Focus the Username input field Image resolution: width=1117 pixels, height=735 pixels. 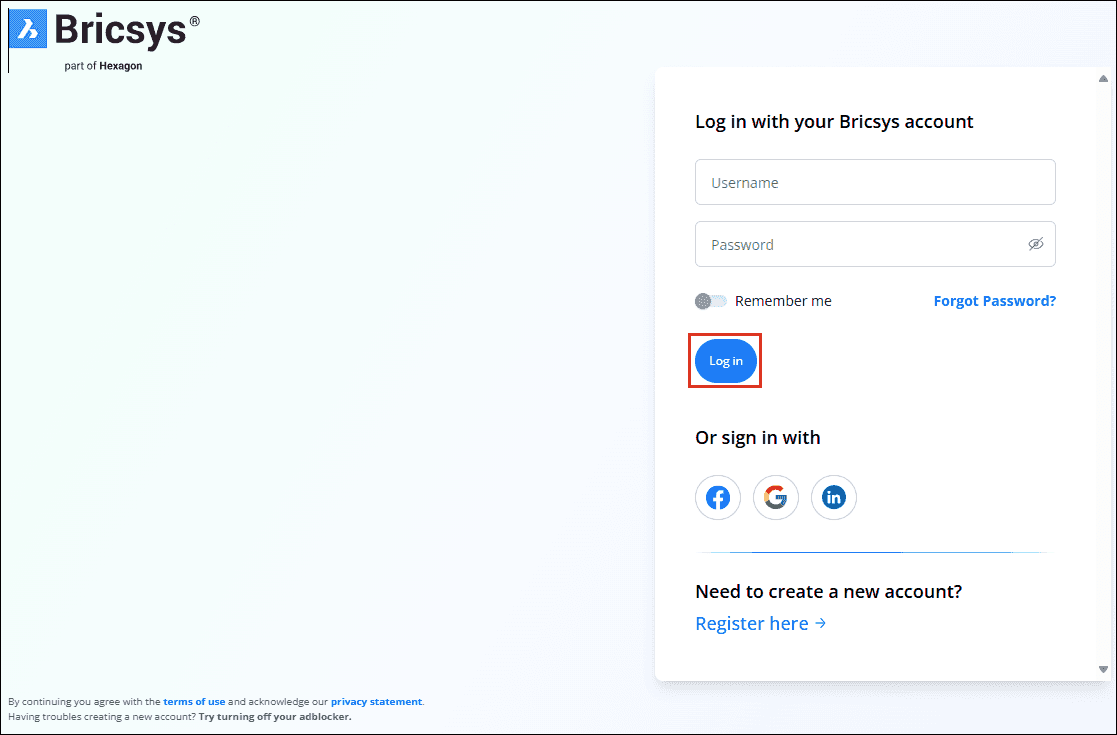point(875,183)
